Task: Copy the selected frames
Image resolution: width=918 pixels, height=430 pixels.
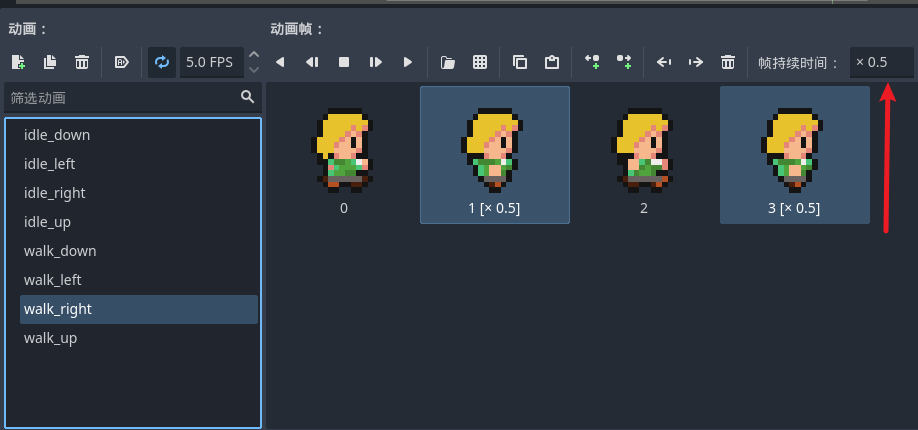Action: pyautogui.click(x=520, y=62)
